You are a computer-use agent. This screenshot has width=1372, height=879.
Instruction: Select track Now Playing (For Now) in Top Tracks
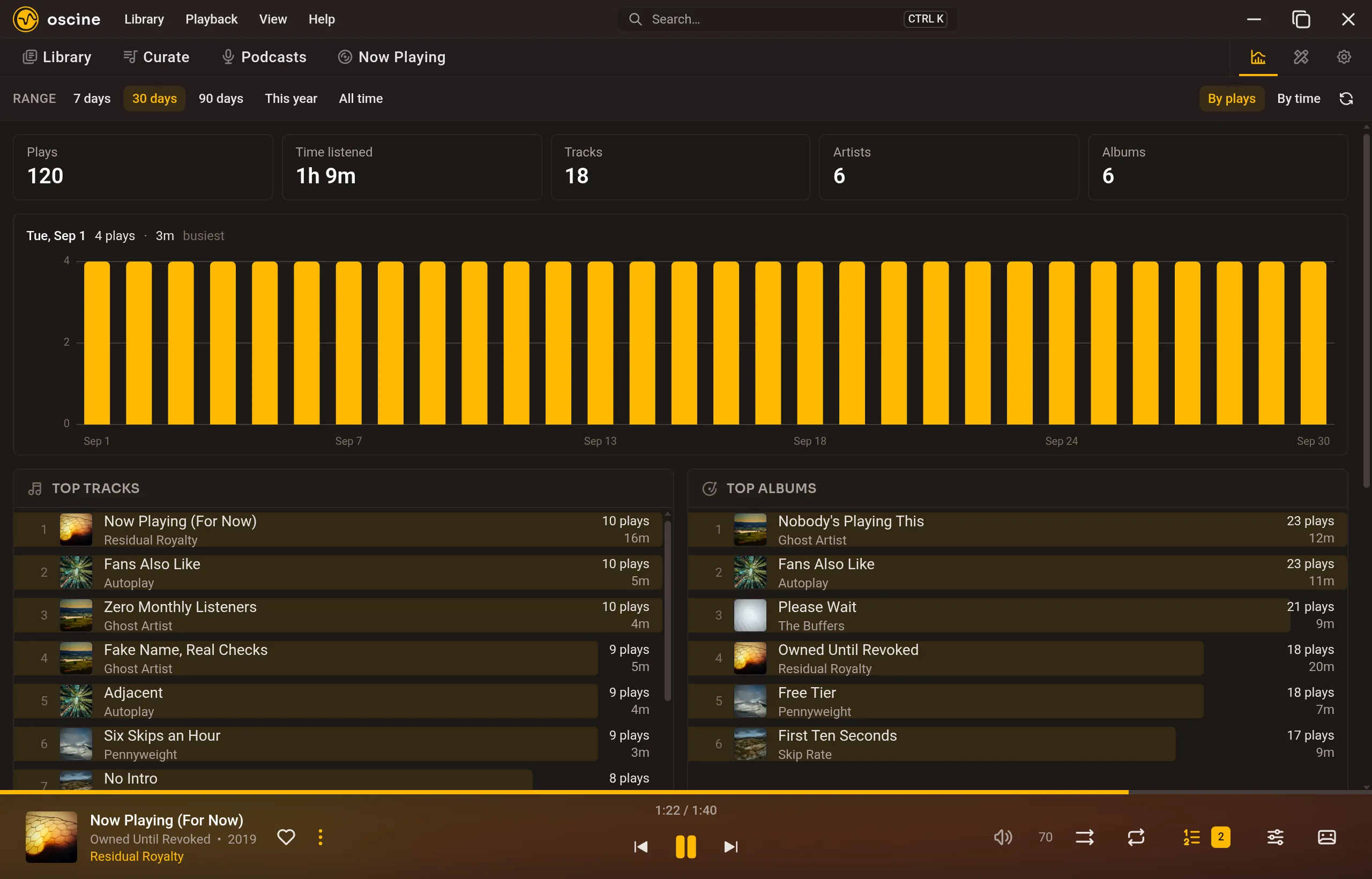click(x=338, y=530)
